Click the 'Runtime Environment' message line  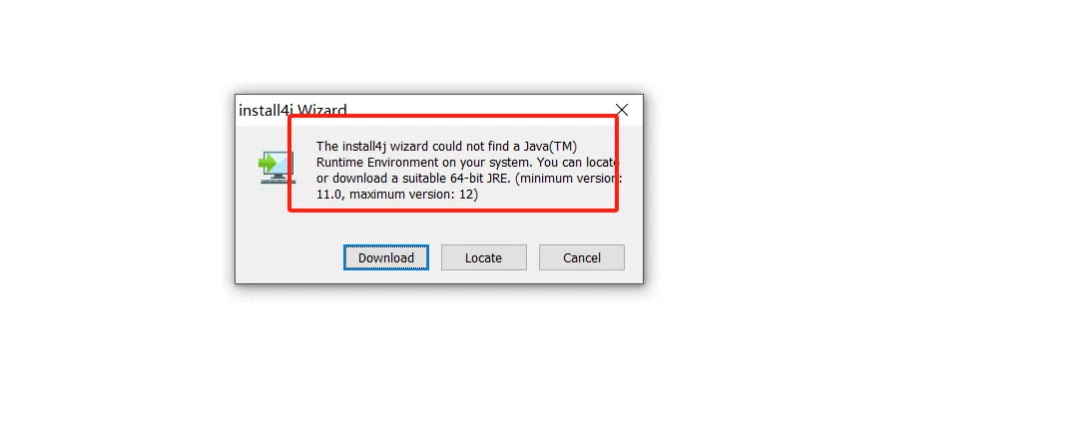[377, 163]
